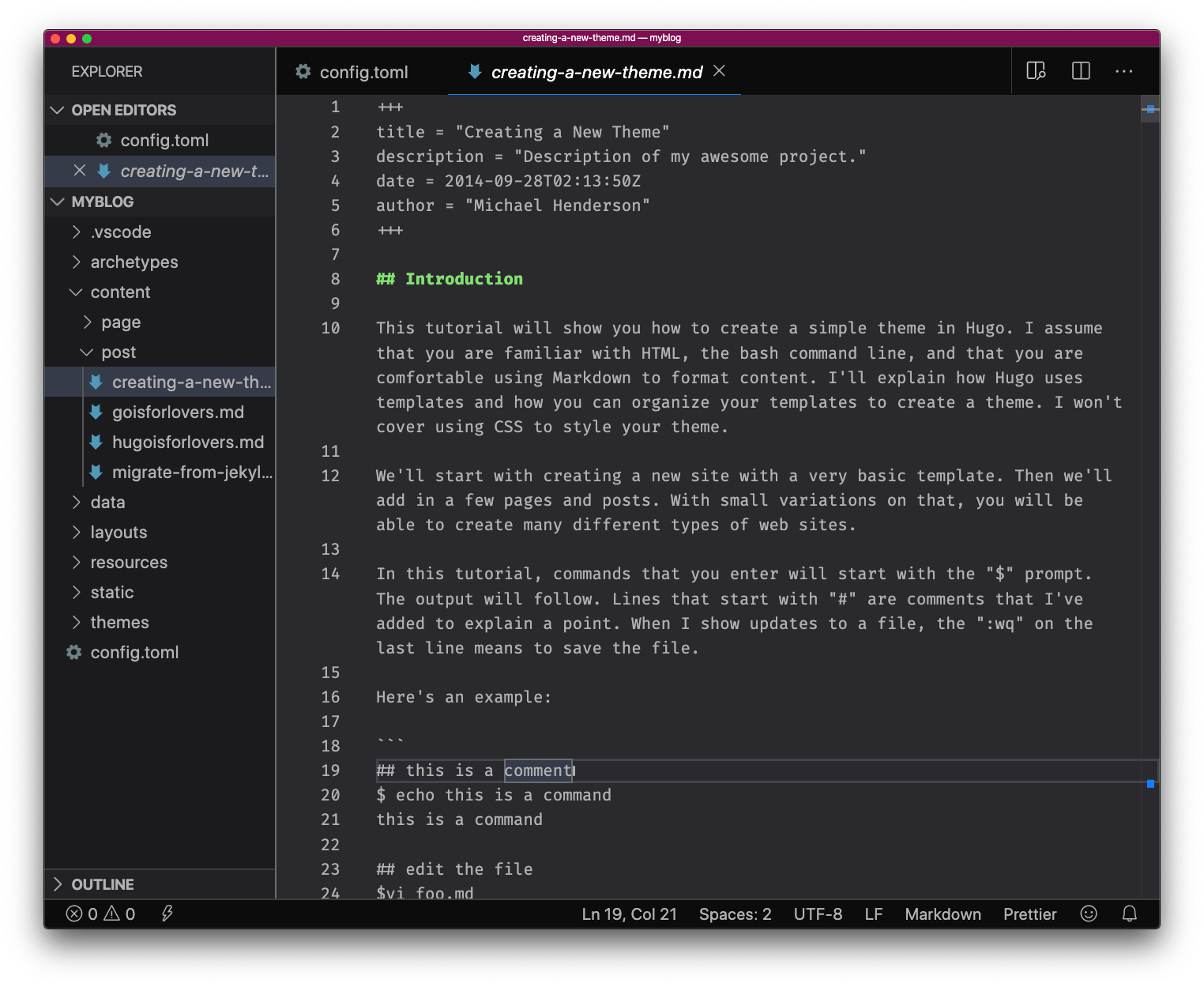Close creating-a-new-theme.md in Open Editors
1204x987 pixels.
[79, 171]
